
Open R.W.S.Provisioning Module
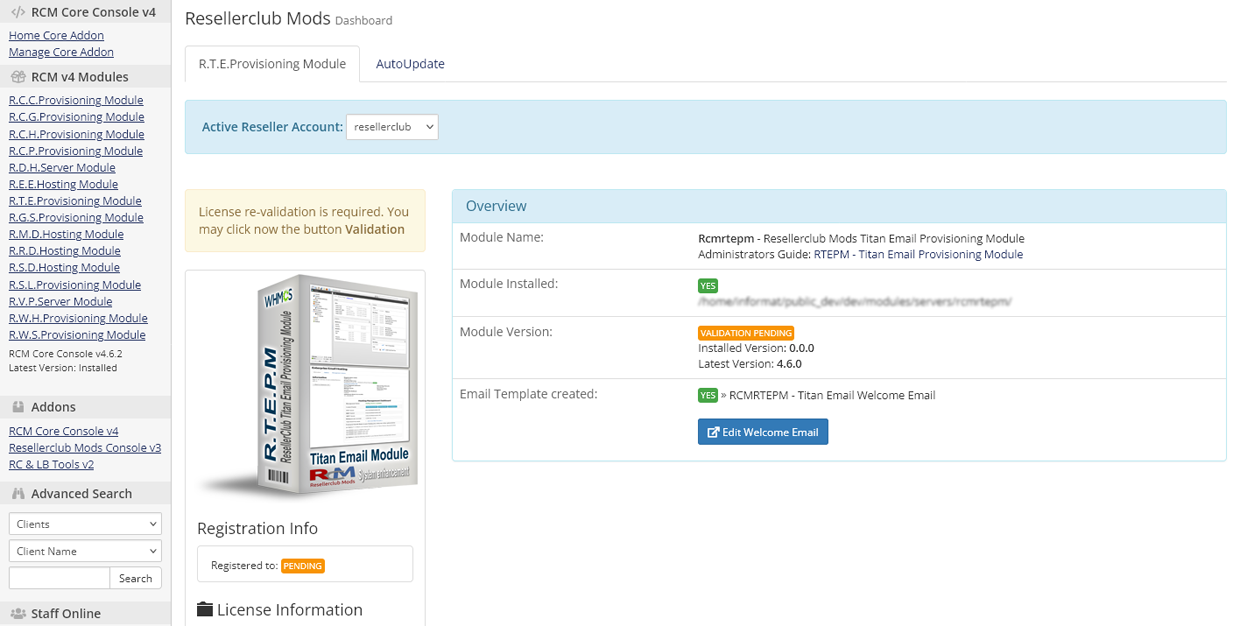77,335
